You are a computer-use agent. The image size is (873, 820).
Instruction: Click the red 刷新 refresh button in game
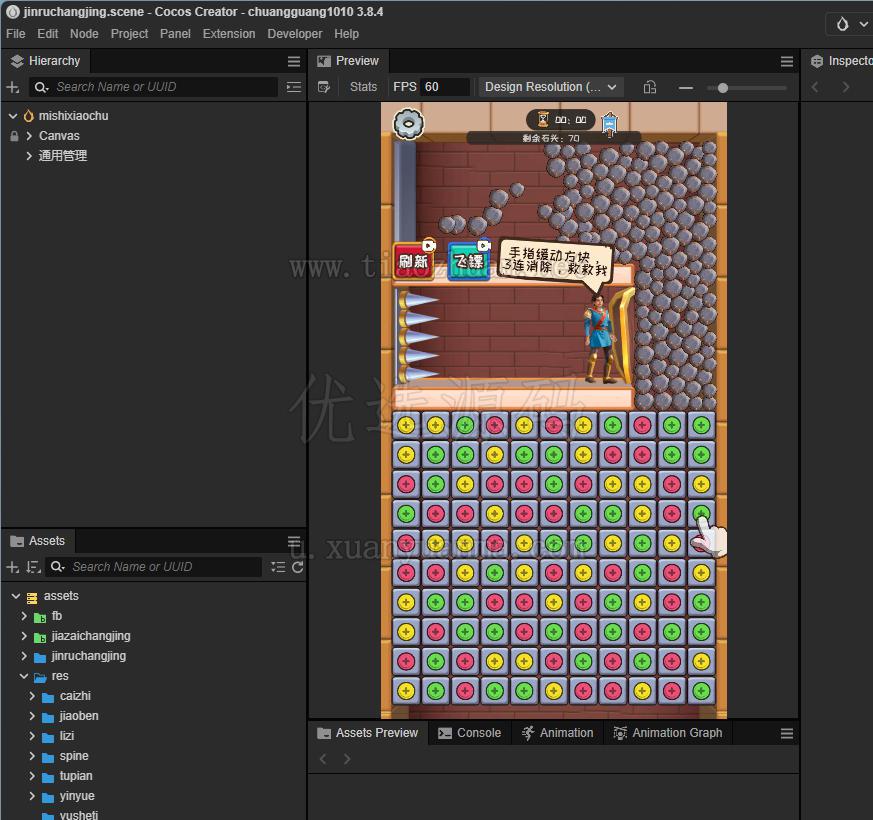(413, 260)
